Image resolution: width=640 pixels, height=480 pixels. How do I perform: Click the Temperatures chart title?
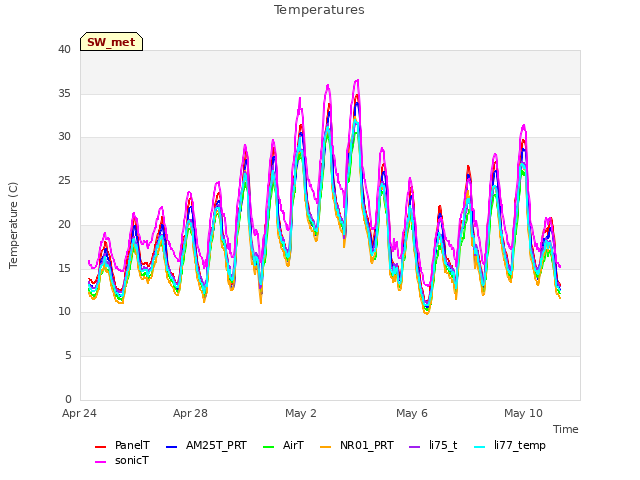coord(319,10)
